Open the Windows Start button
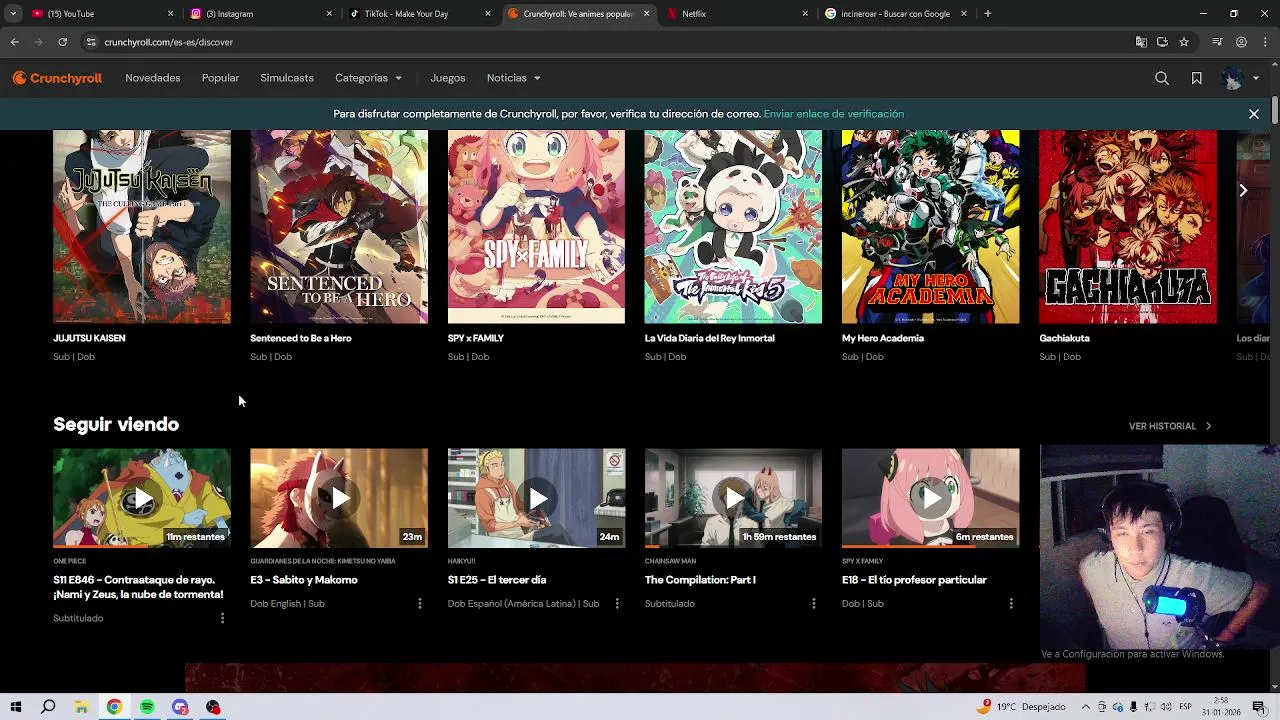1280x720 pixels. [x=16, y=707]
